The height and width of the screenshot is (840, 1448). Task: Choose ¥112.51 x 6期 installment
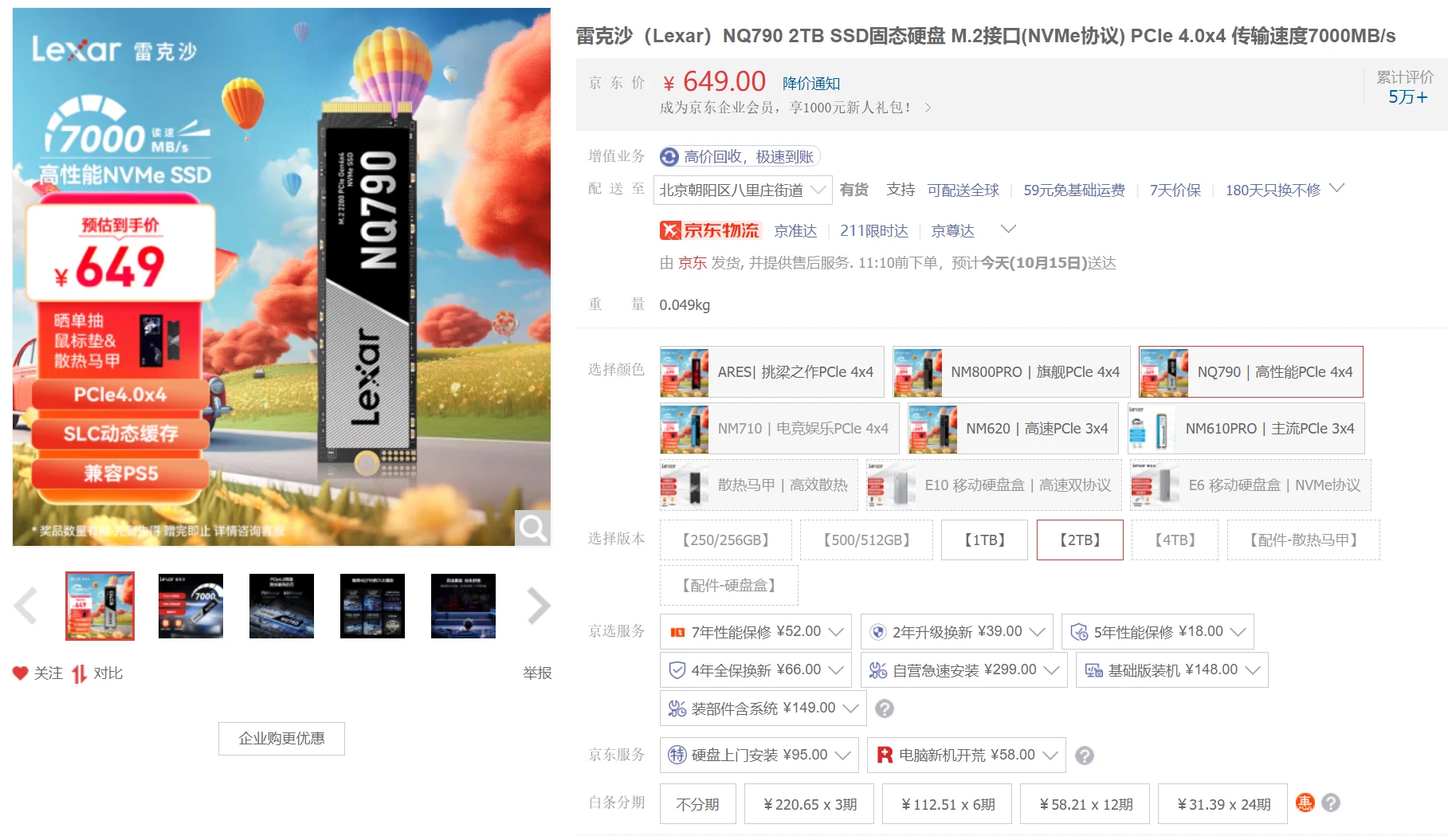point(948,804)
